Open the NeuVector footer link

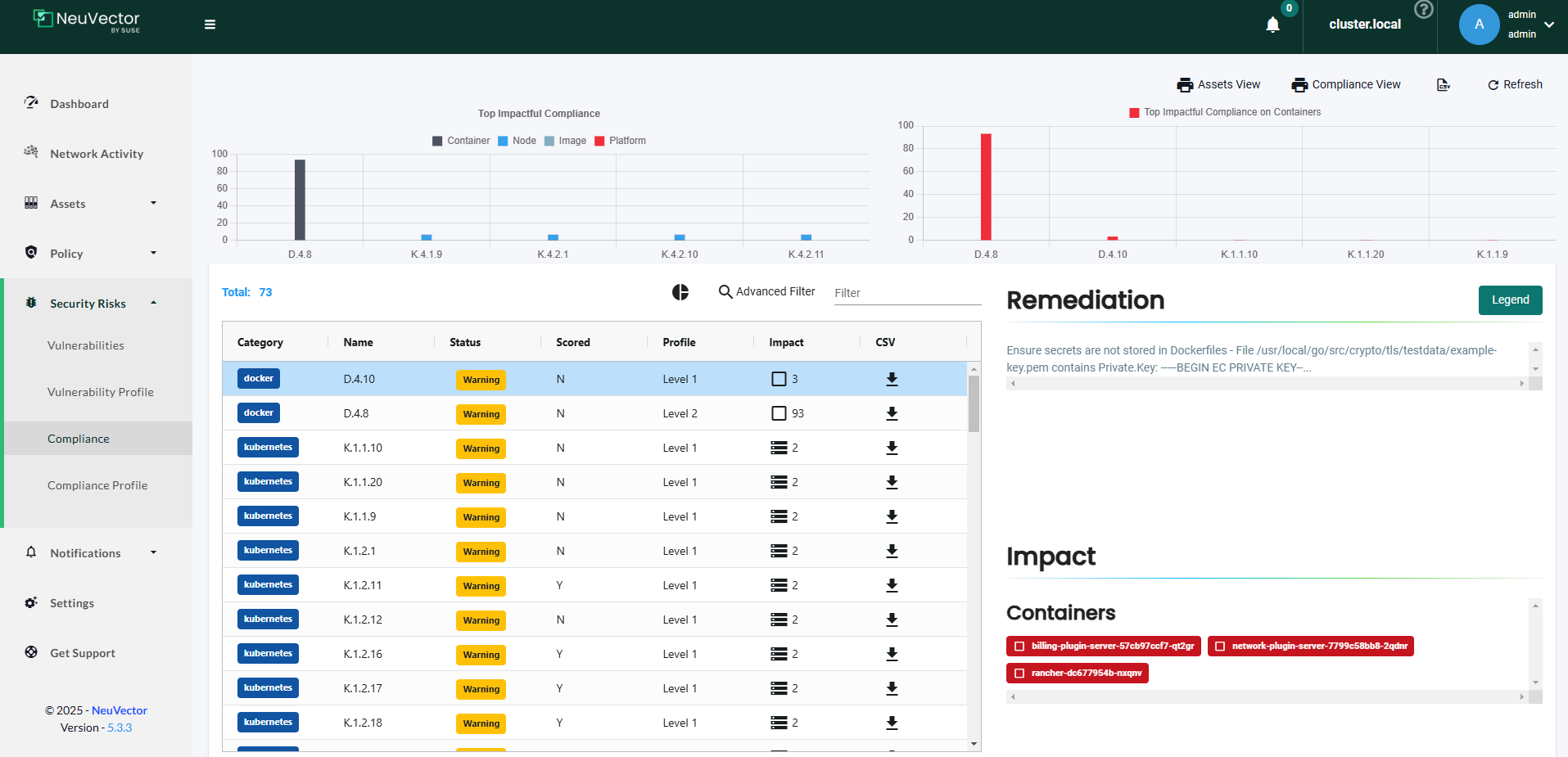120,710
